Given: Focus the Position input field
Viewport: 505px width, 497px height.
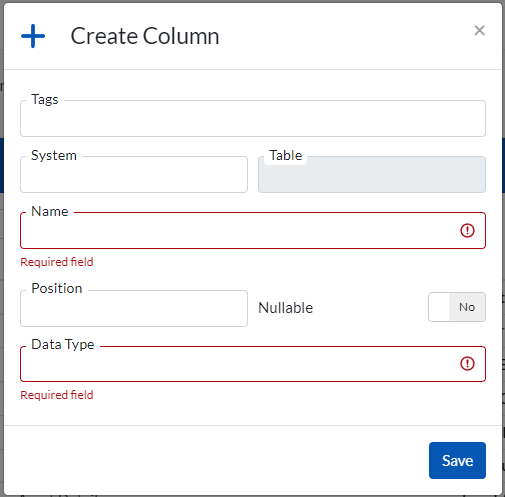Looking at the screenshot, I should click(134, 308).
